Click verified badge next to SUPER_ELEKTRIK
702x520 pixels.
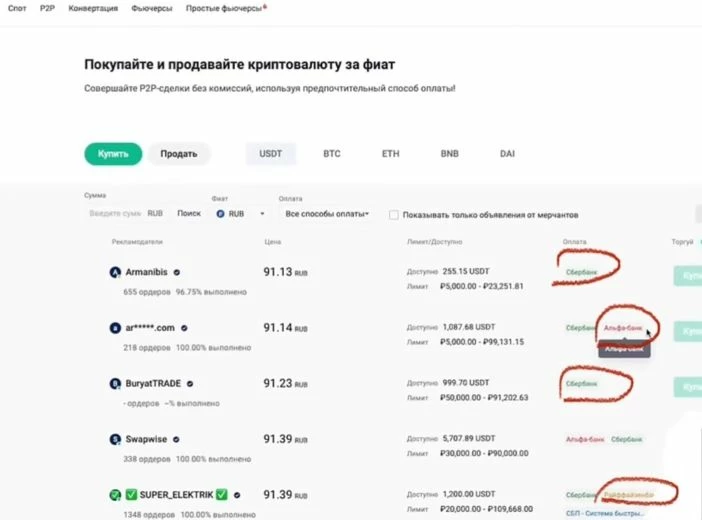(237, 495)
